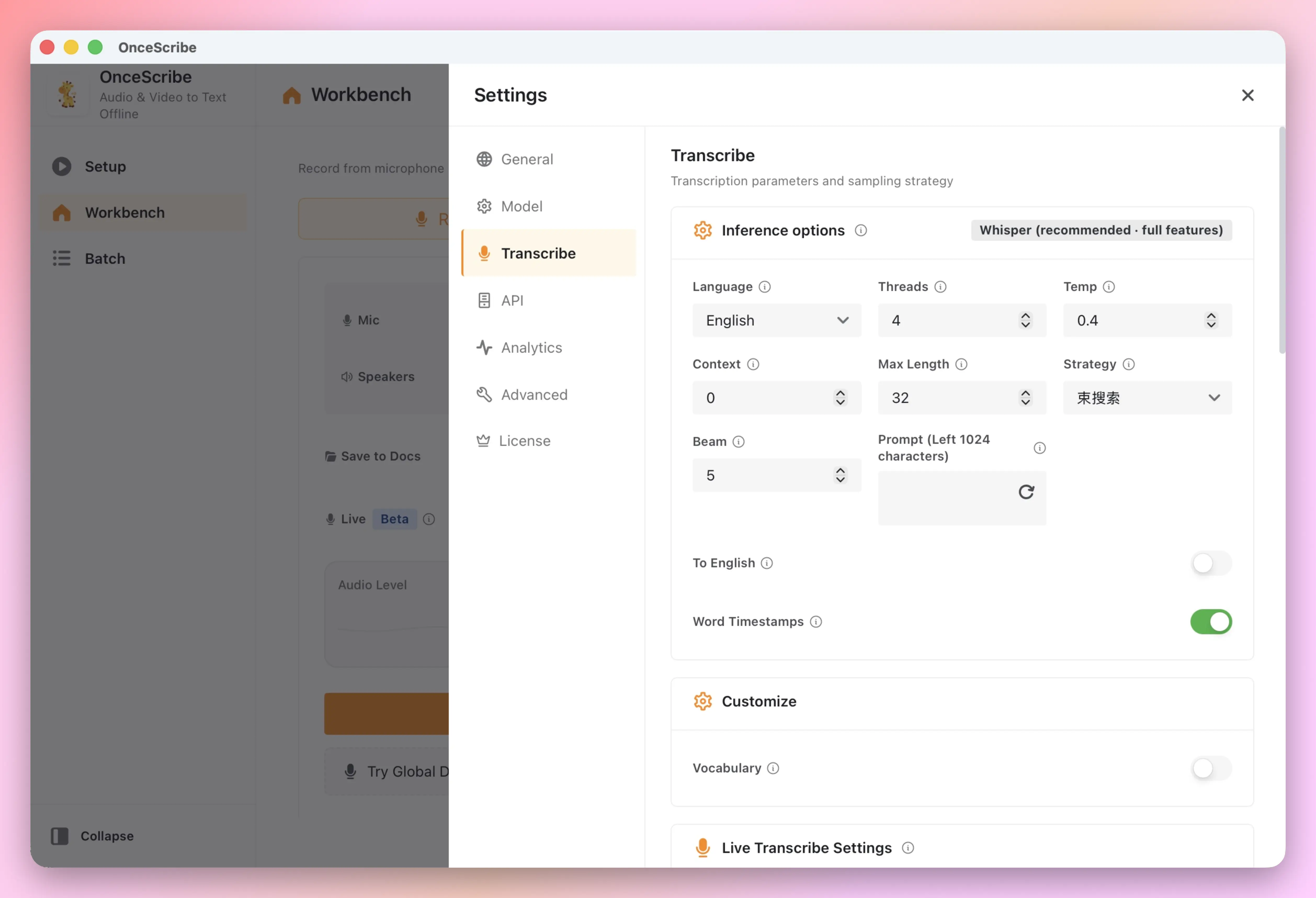Close the Settings panel
Image resolution: width=1316 pixels, height=898 pixels.
[1247, 95]
